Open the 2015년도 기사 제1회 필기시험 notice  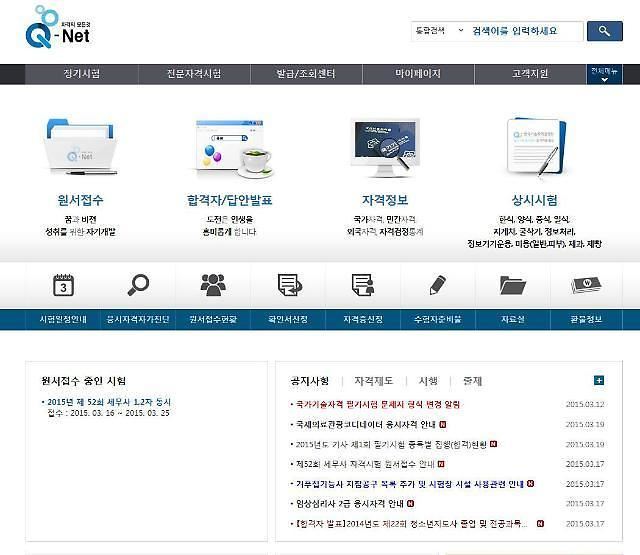click(x=391, y=444)
